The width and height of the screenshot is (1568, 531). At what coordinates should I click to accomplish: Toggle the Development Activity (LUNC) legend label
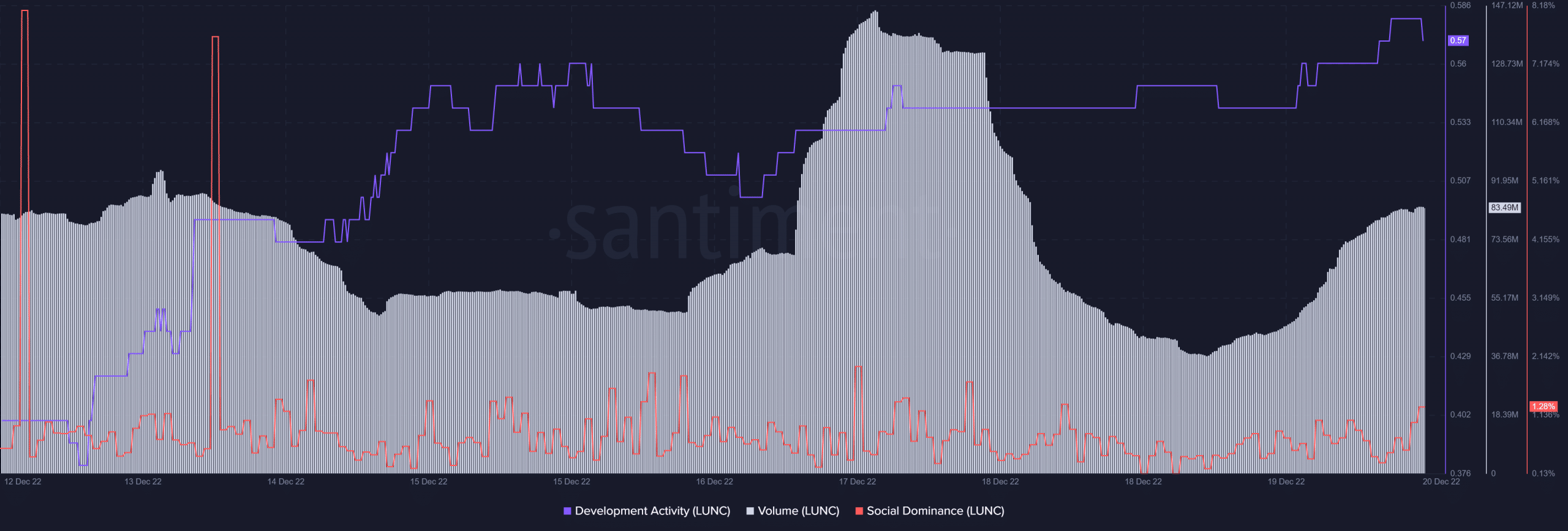[x=652, y=511]
